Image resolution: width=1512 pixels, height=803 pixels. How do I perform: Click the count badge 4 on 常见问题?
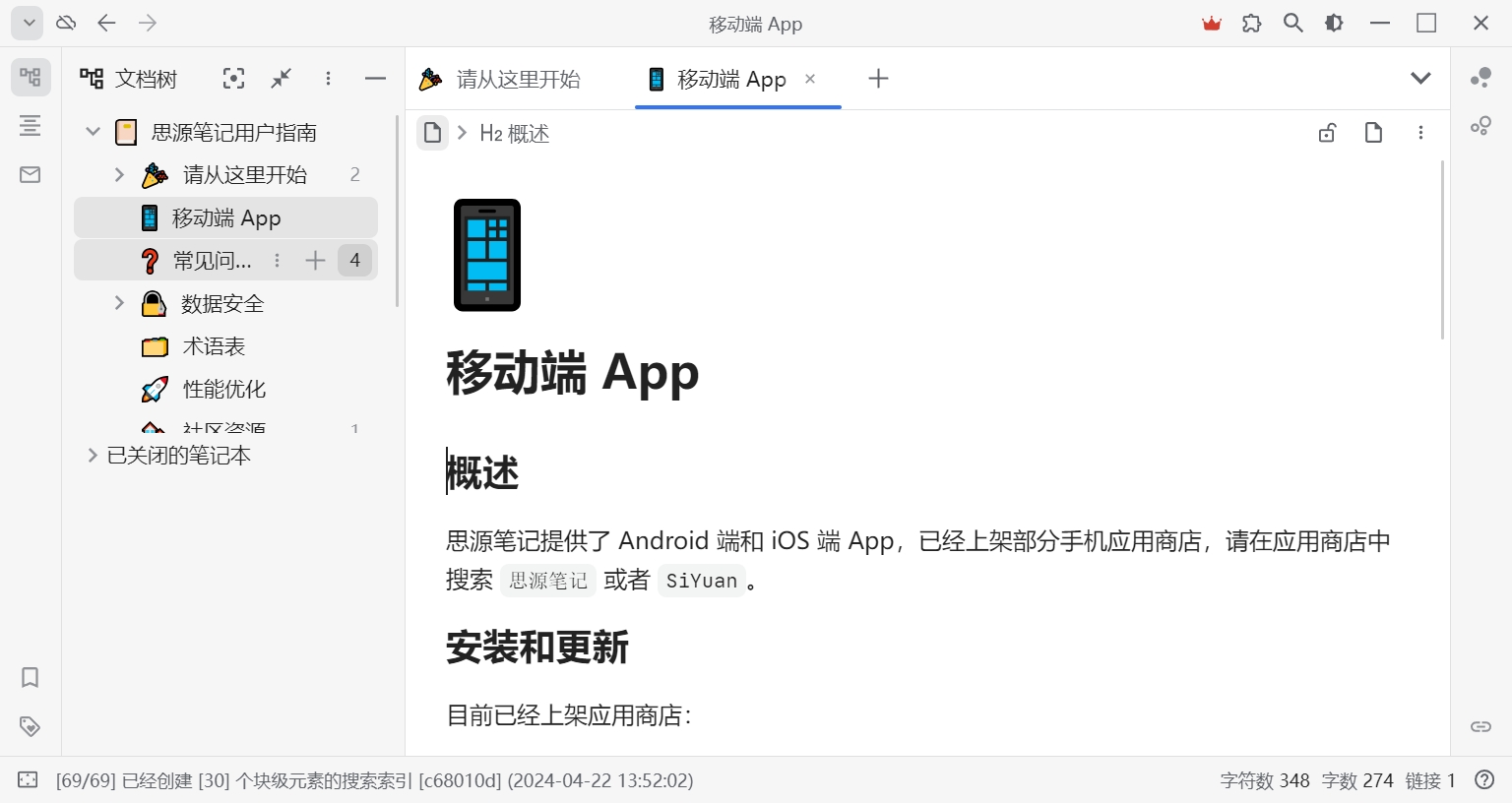point(355,260)
